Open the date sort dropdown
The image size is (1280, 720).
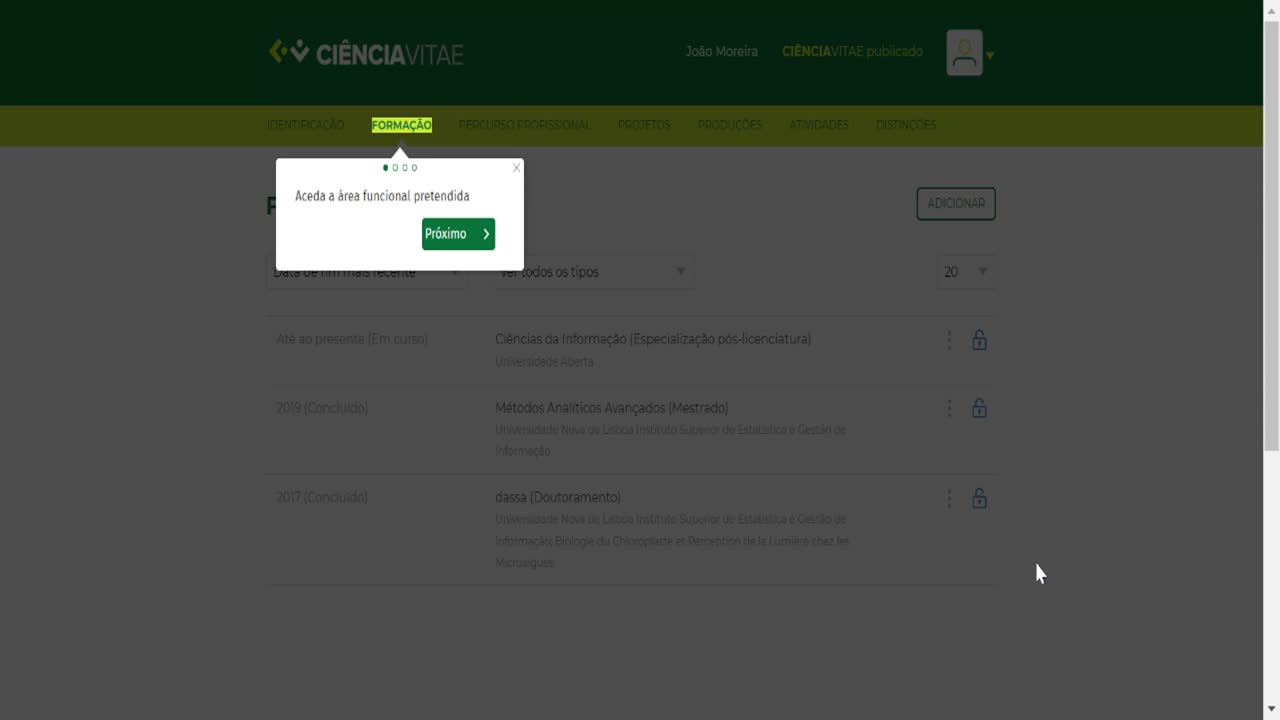point(366,272)
